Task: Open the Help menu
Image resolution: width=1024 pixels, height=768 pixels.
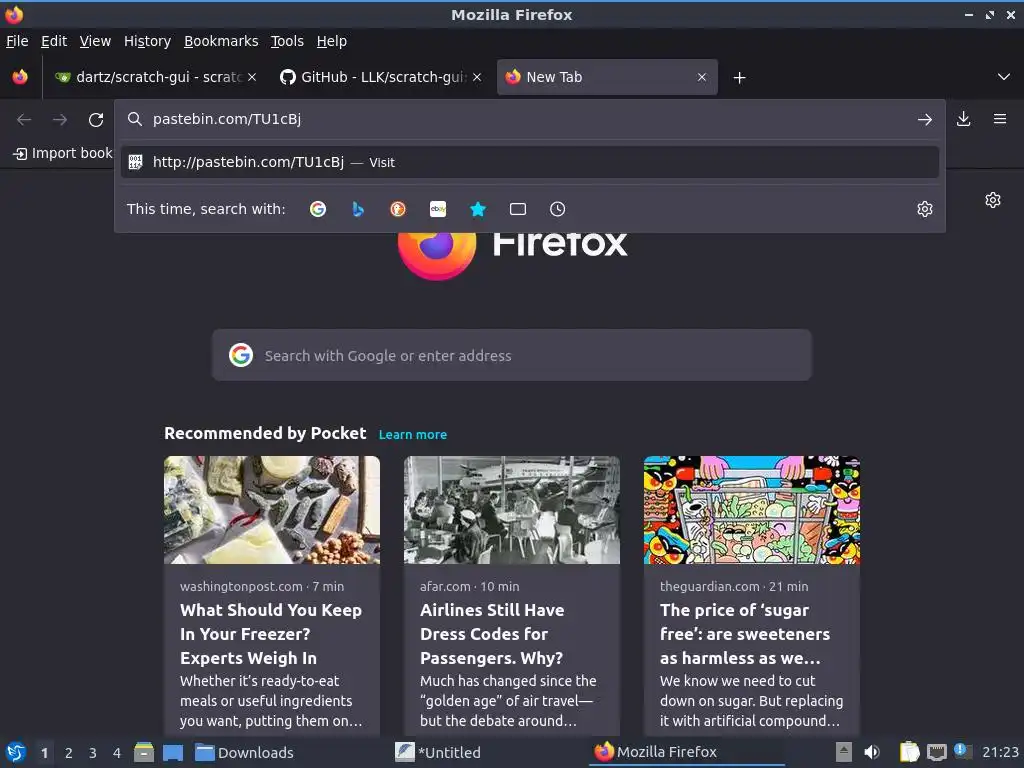Action: click(x=332, y=41)
